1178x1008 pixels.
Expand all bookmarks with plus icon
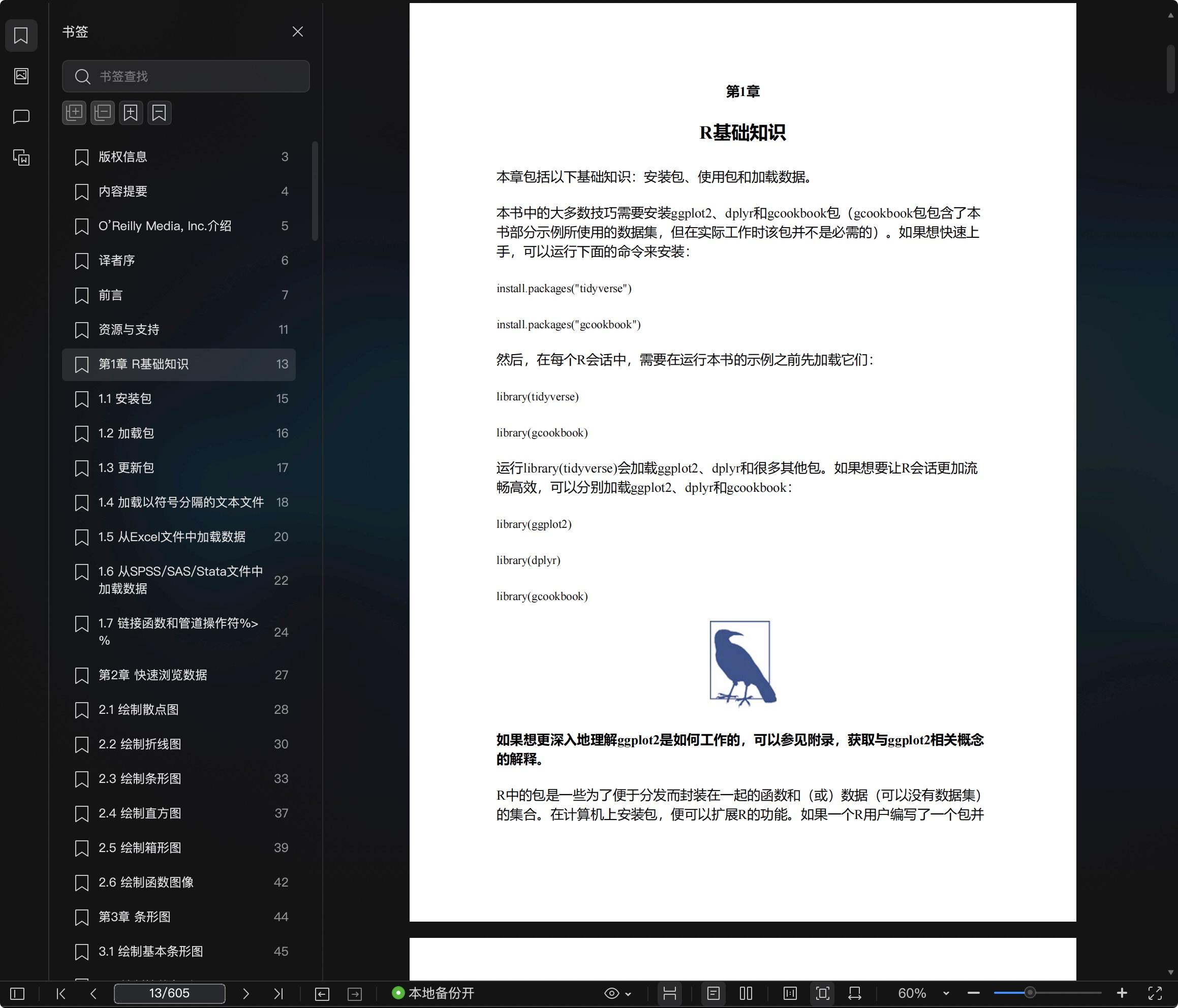coord(75,113)
